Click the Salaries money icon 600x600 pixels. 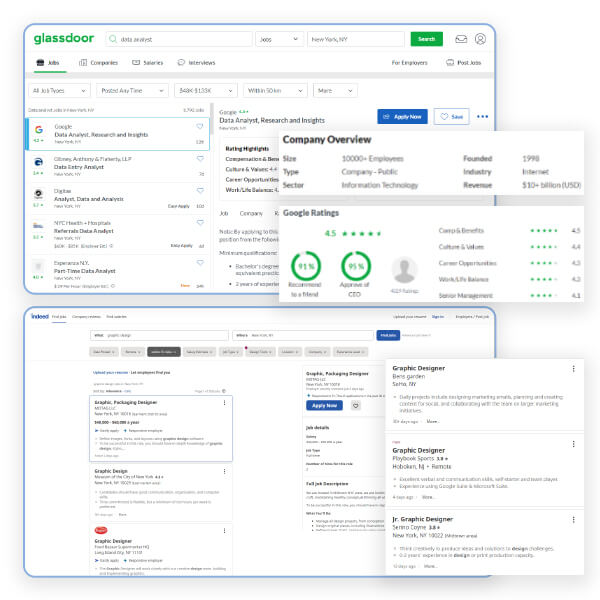136,62
